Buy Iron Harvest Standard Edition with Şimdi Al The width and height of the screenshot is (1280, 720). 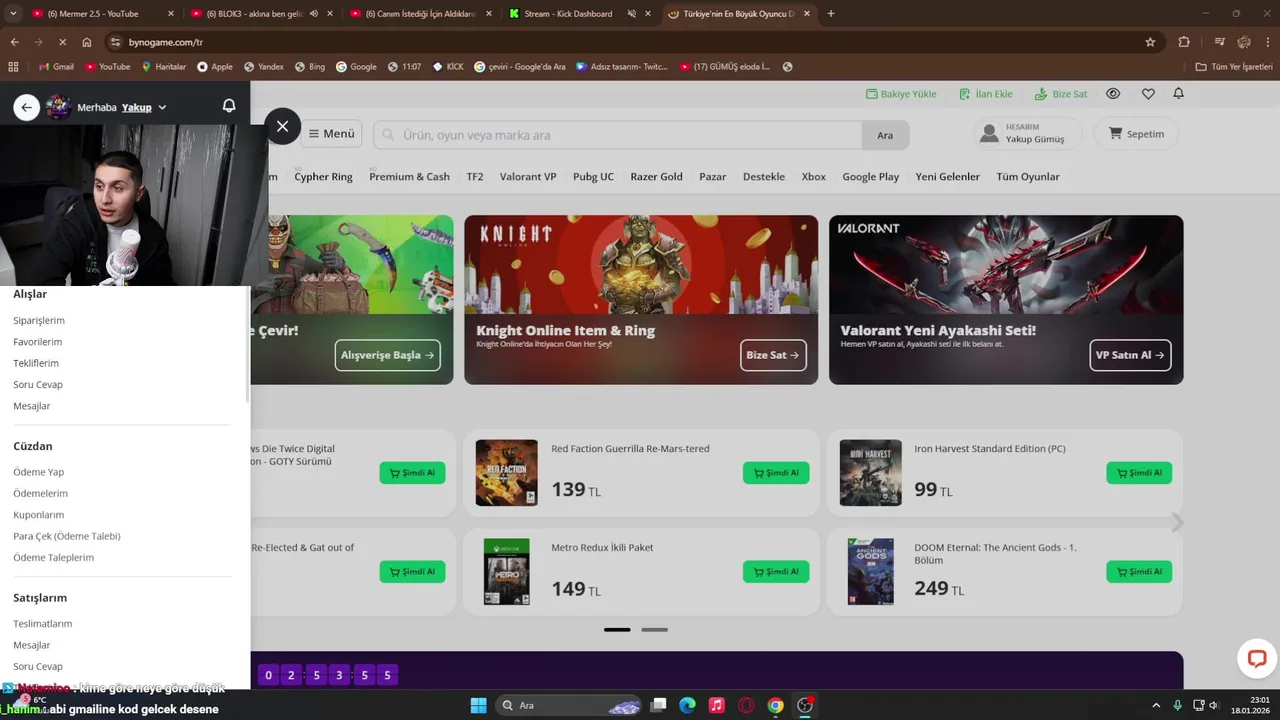tap(1139, 473)
